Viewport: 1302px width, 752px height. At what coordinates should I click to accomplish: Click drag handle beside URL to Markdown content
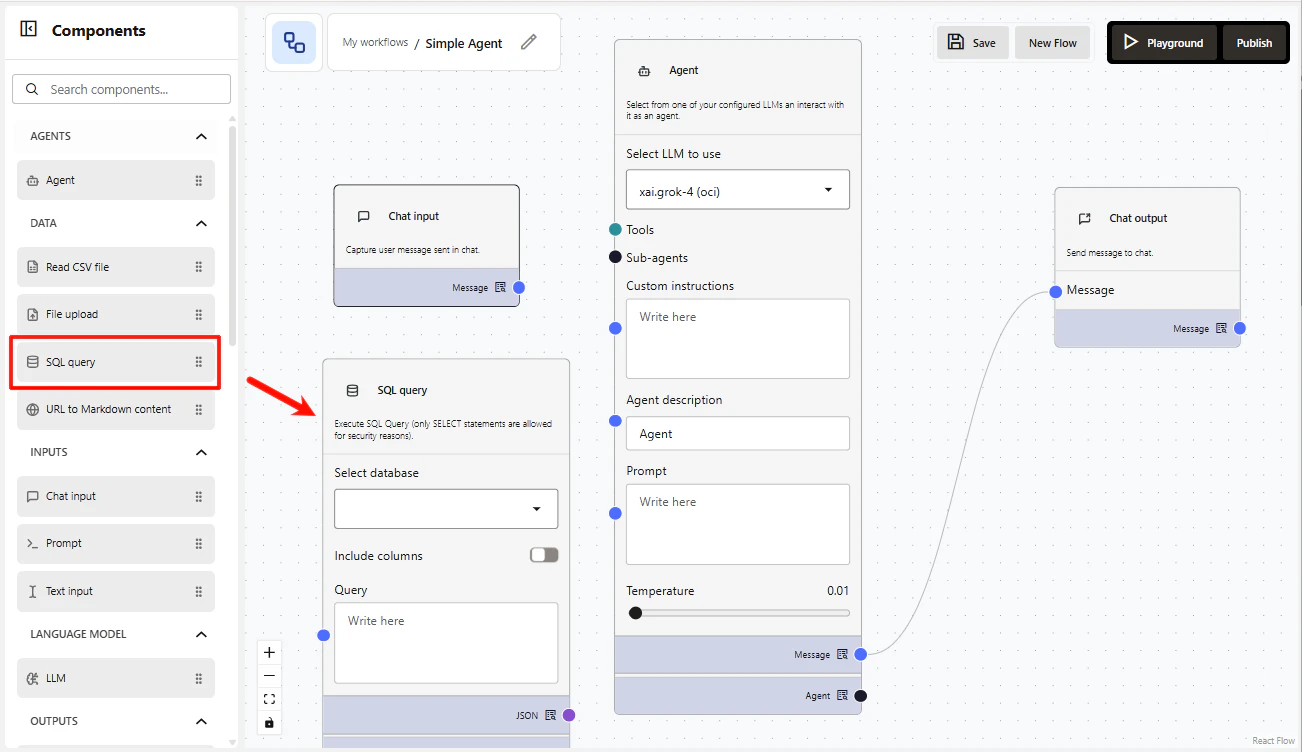[x=198, y=409]
